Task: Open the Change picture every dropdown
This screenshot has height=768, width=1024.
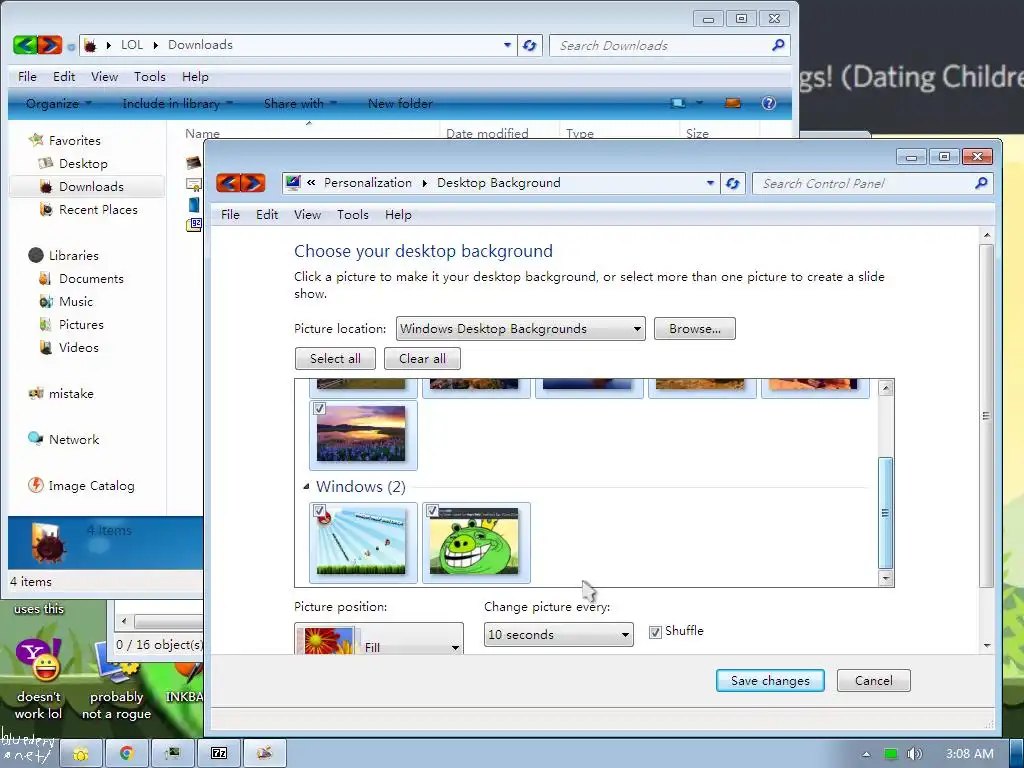Action: (x=558, y=635)
